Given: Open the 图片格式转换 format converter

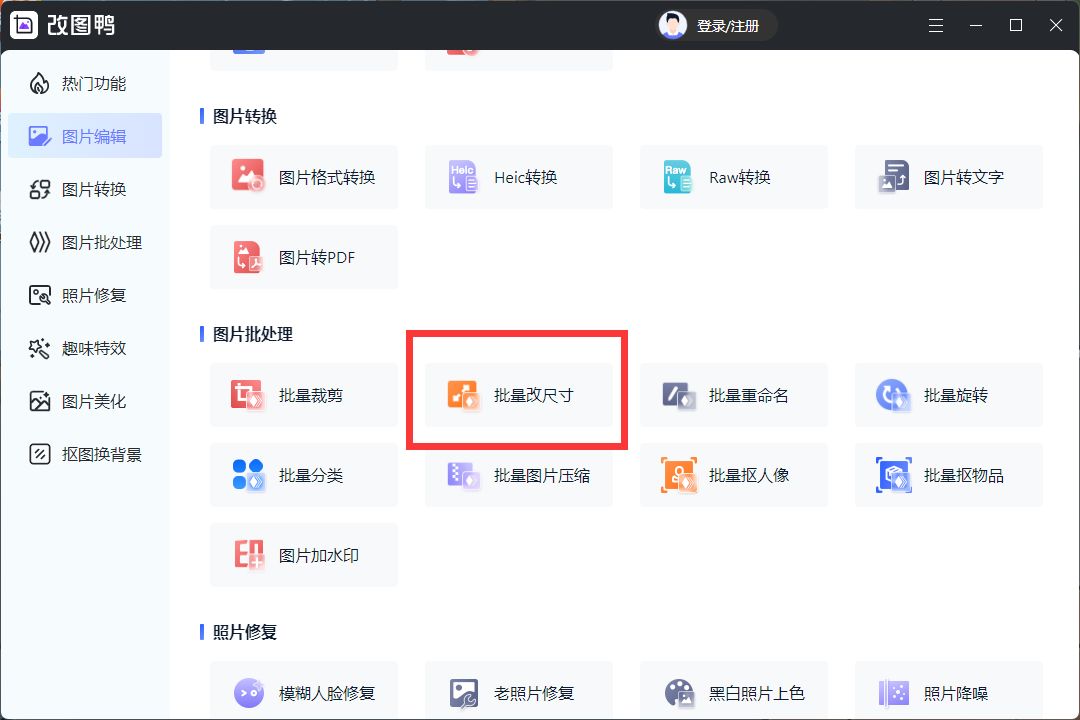Looking at the screenshot, I should click(304, 177).
